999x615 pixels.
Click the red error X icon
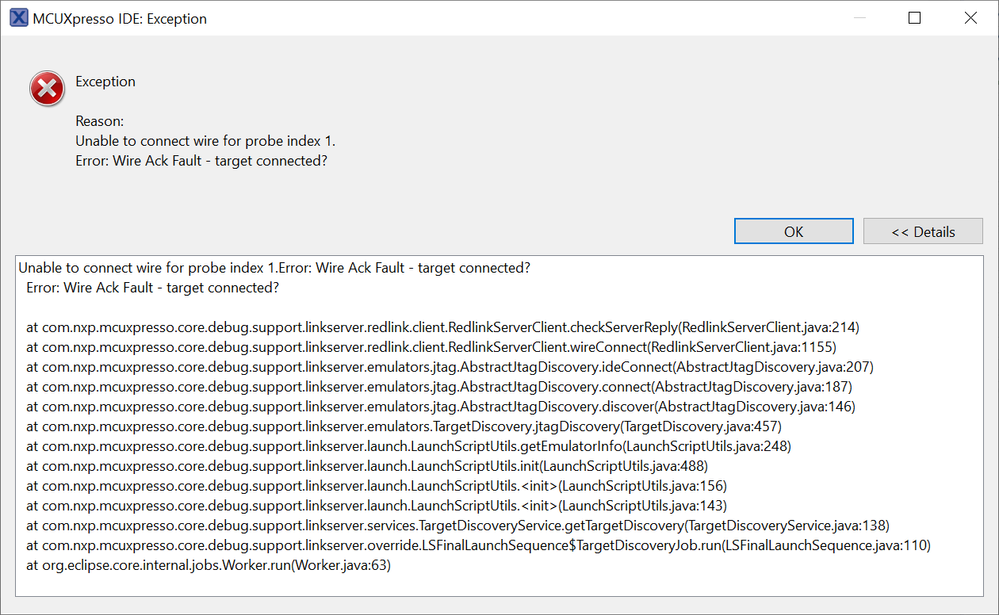click(47, 89)
